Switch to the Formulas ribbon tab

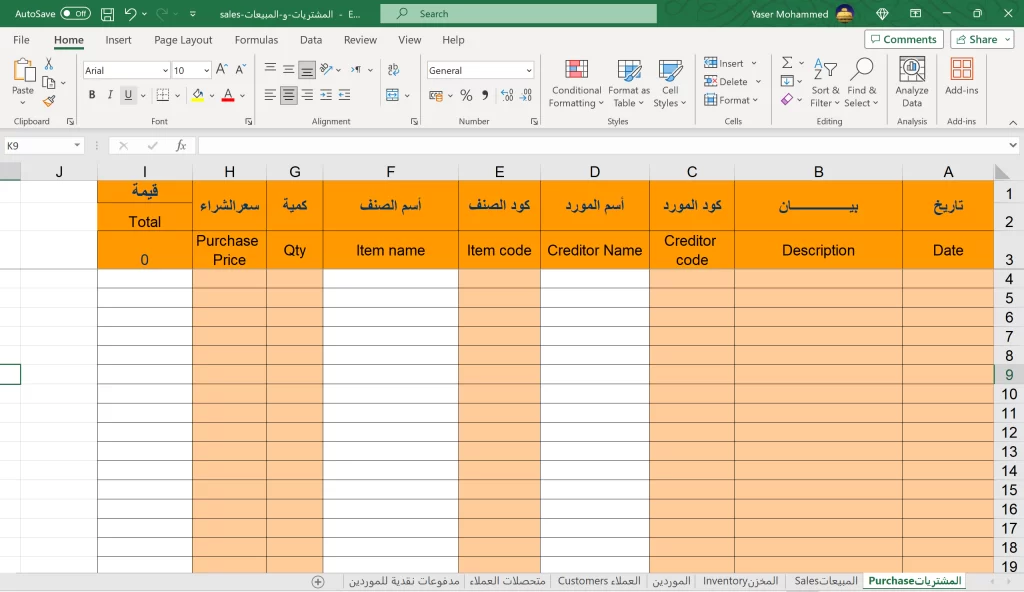pyautogui.click(x=256, y=40)
